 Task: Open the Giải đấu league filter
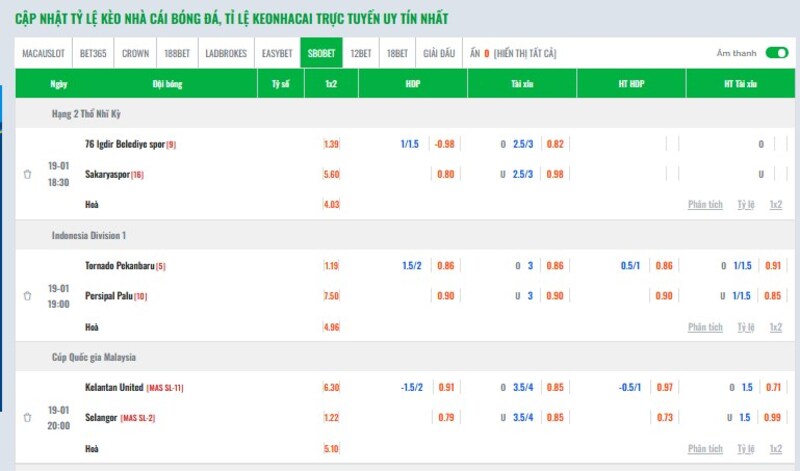coord(439,53)
